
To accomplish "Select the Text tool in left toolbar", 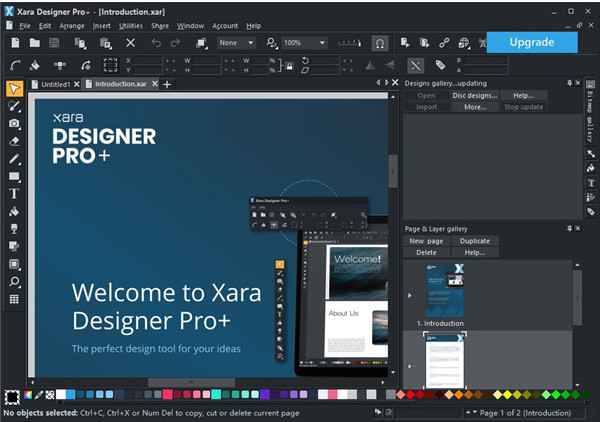I will [14, 194].
